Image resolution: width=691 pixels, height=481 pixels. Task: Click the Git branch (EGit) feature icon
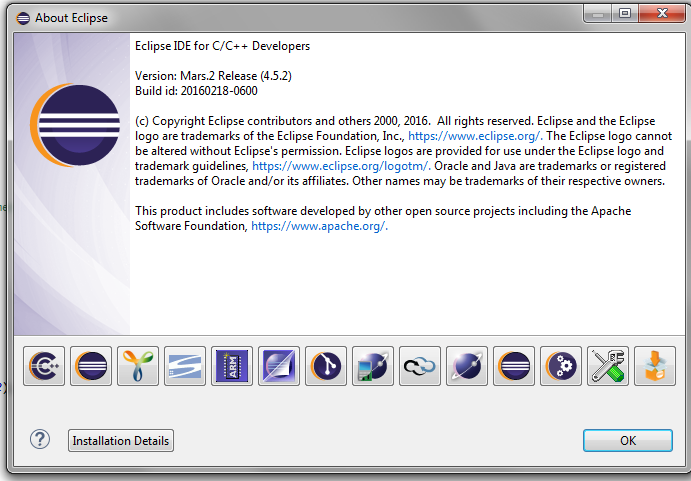[326, 366]
